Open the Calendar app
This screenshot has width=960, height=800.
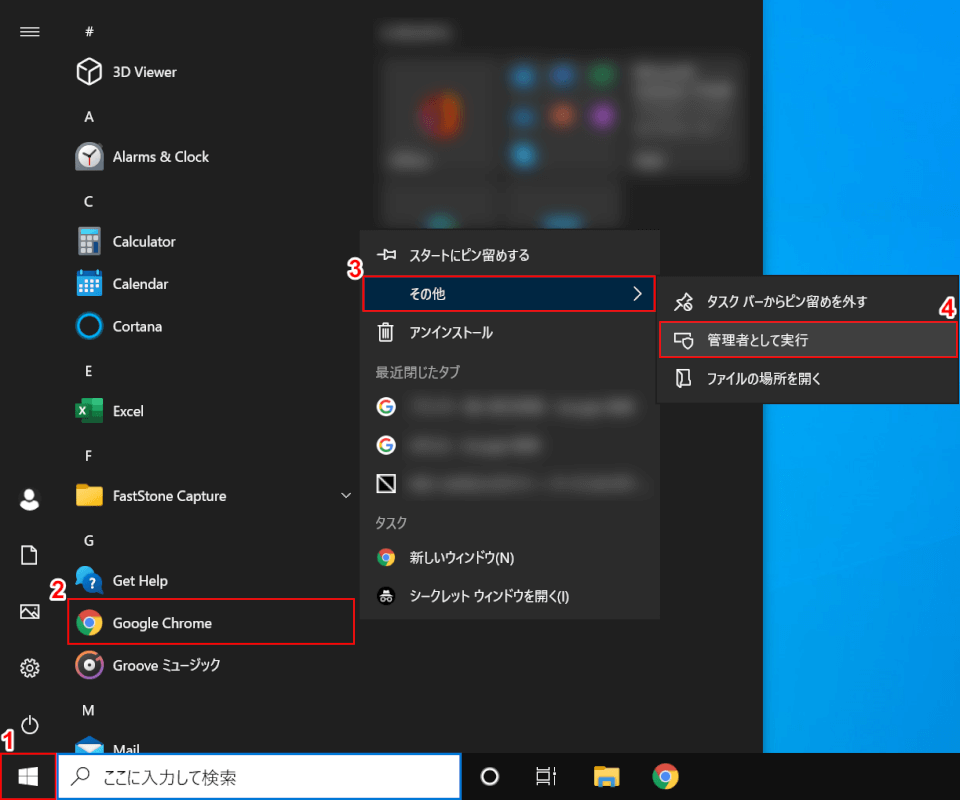pos(211,283)
